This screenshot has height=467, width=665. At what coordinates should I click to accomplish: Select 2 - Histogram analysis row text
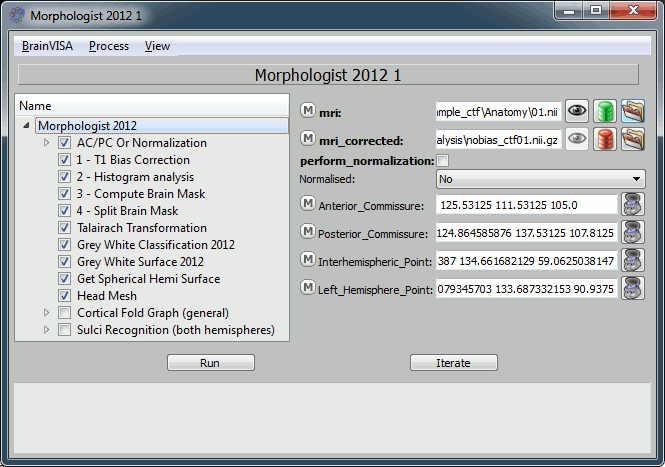[135, 177]
